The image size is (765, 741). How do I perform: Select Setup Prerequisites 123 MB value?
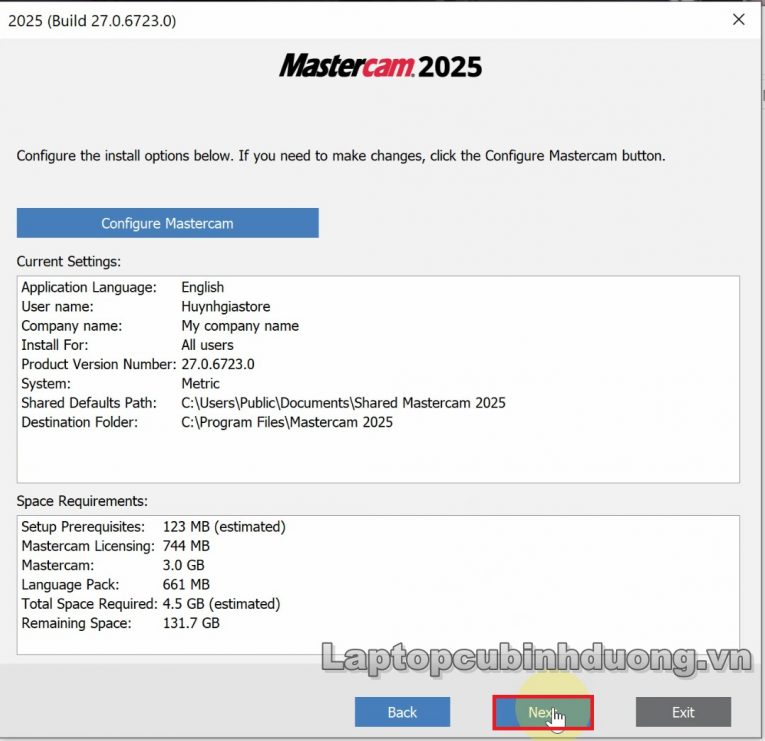coord(224,526)
